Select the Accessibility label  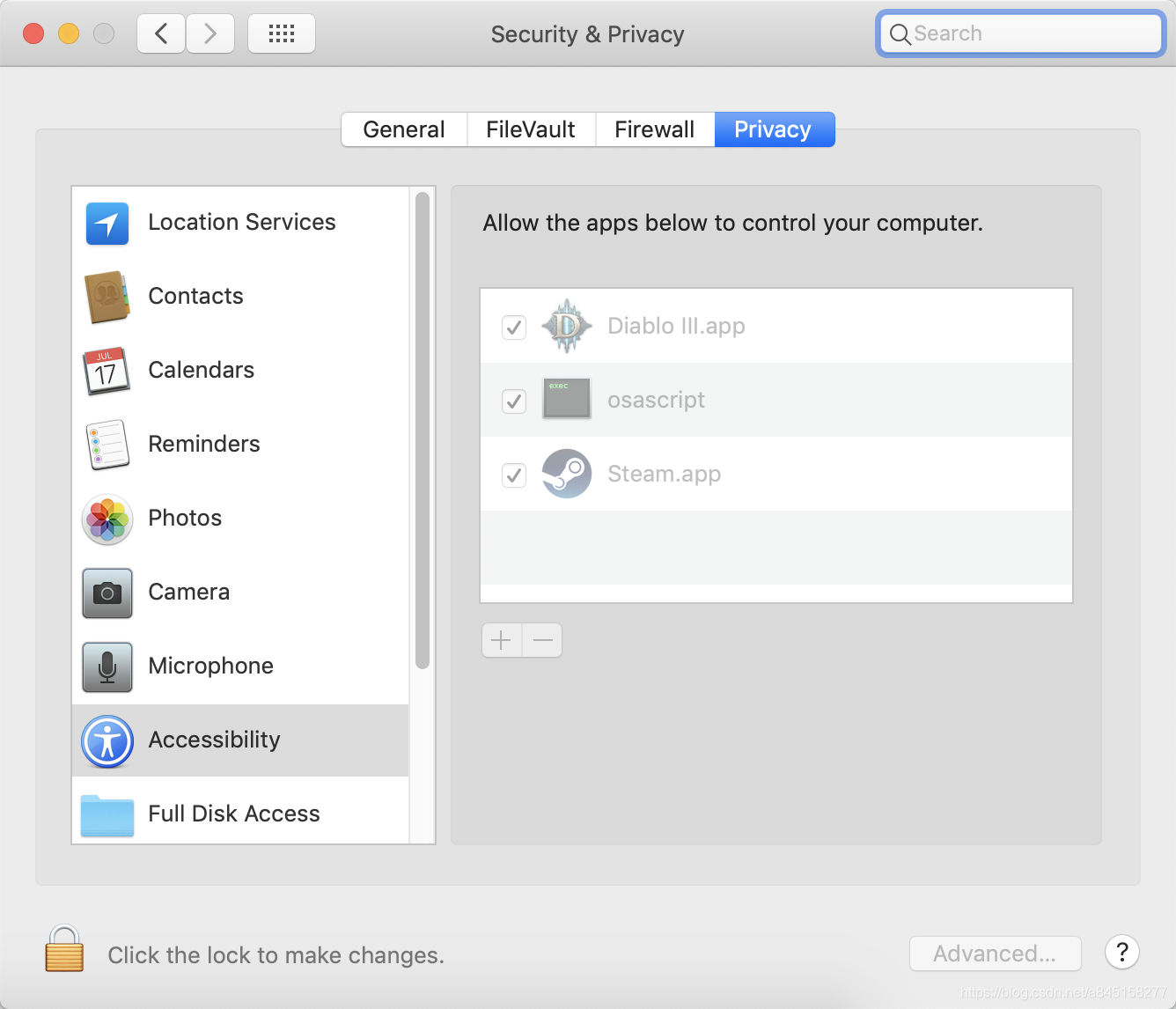point(215,740)
